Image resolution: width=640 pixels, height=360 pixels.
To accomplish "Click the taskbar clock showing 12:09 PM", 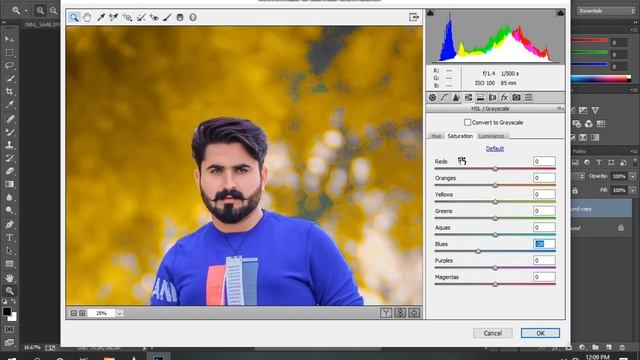I will click(597, 357).
